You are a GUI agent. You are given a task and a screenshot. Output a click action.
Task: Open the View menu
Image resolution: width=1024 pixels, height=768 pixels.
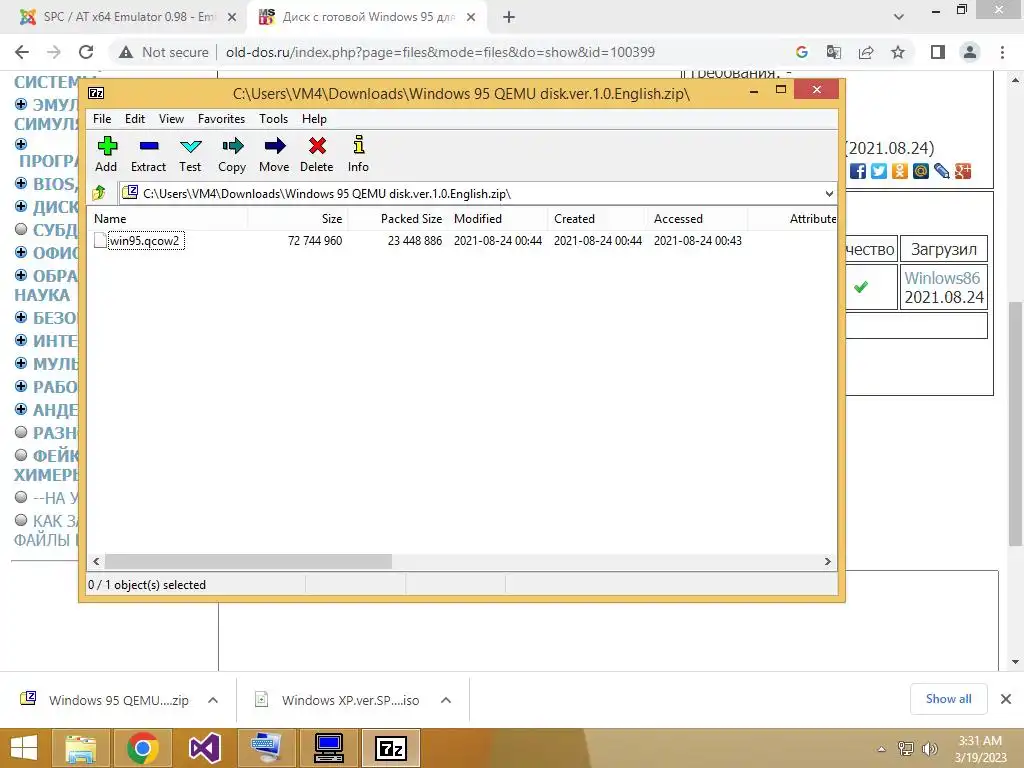[x=171, y=119]
